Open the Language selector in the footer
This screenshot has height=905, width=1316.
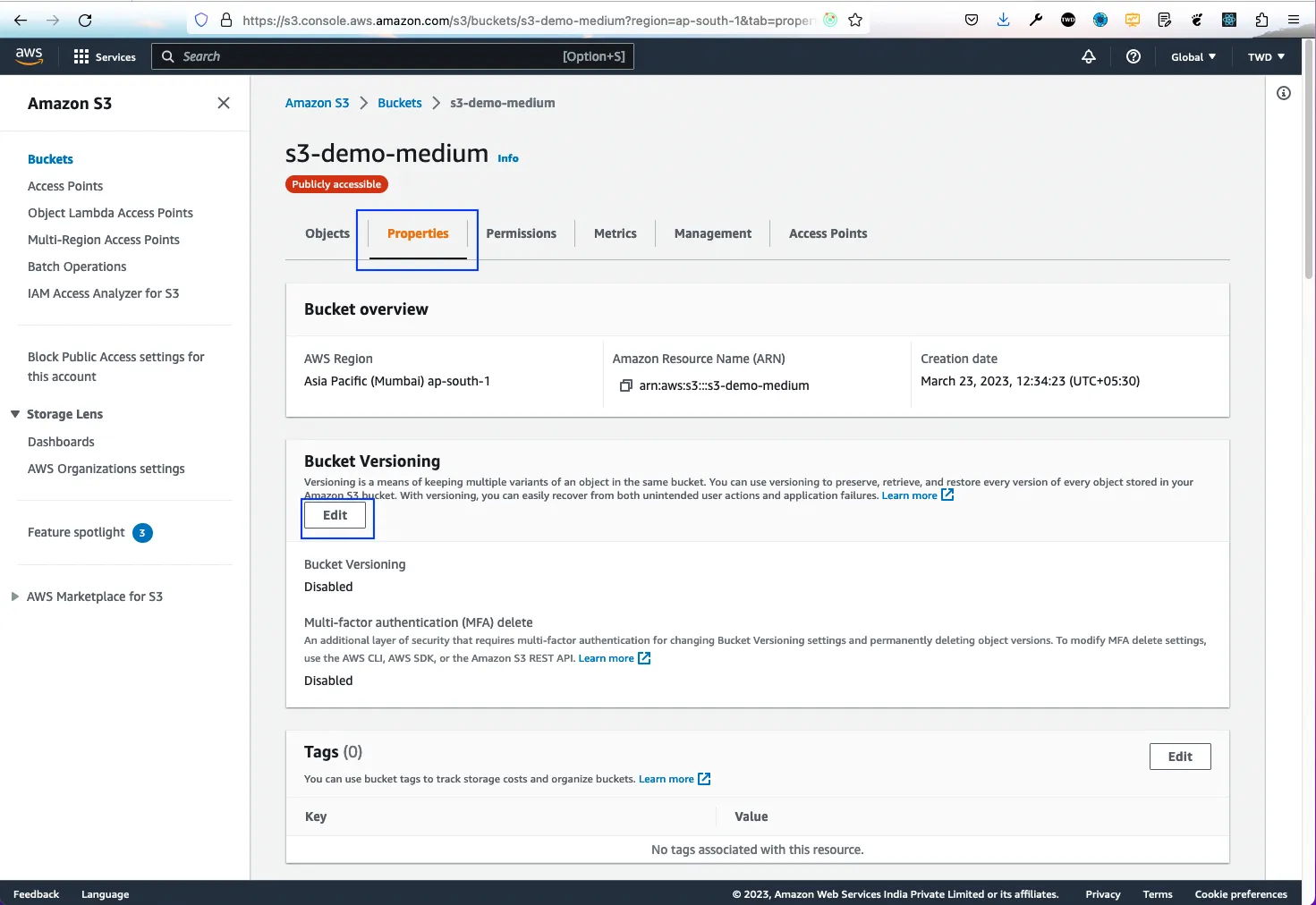pos(105,894)
